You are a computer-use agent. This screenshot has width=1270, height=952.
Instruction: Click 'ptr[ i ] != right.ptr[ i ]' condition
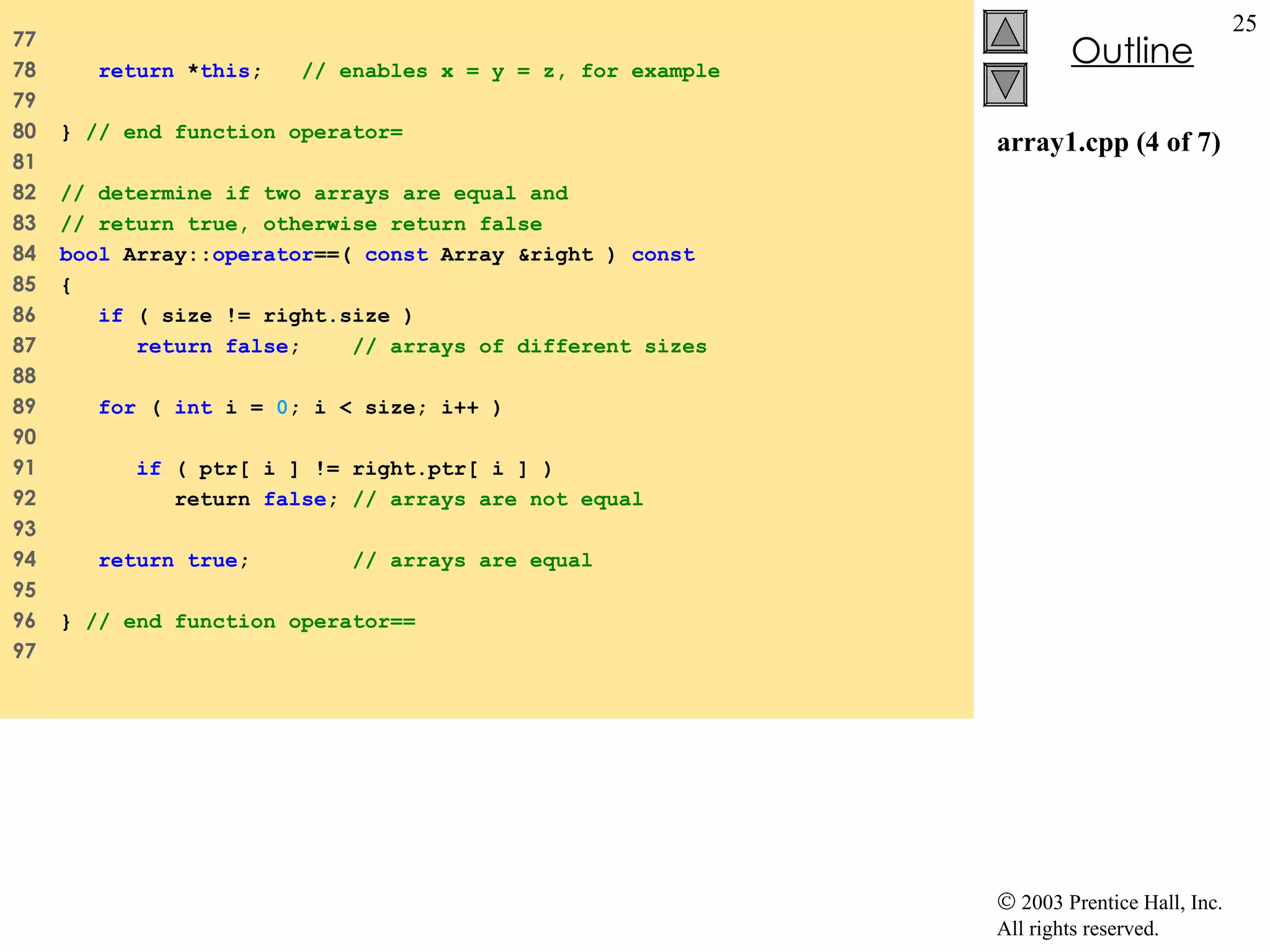(x=363, y=469)
